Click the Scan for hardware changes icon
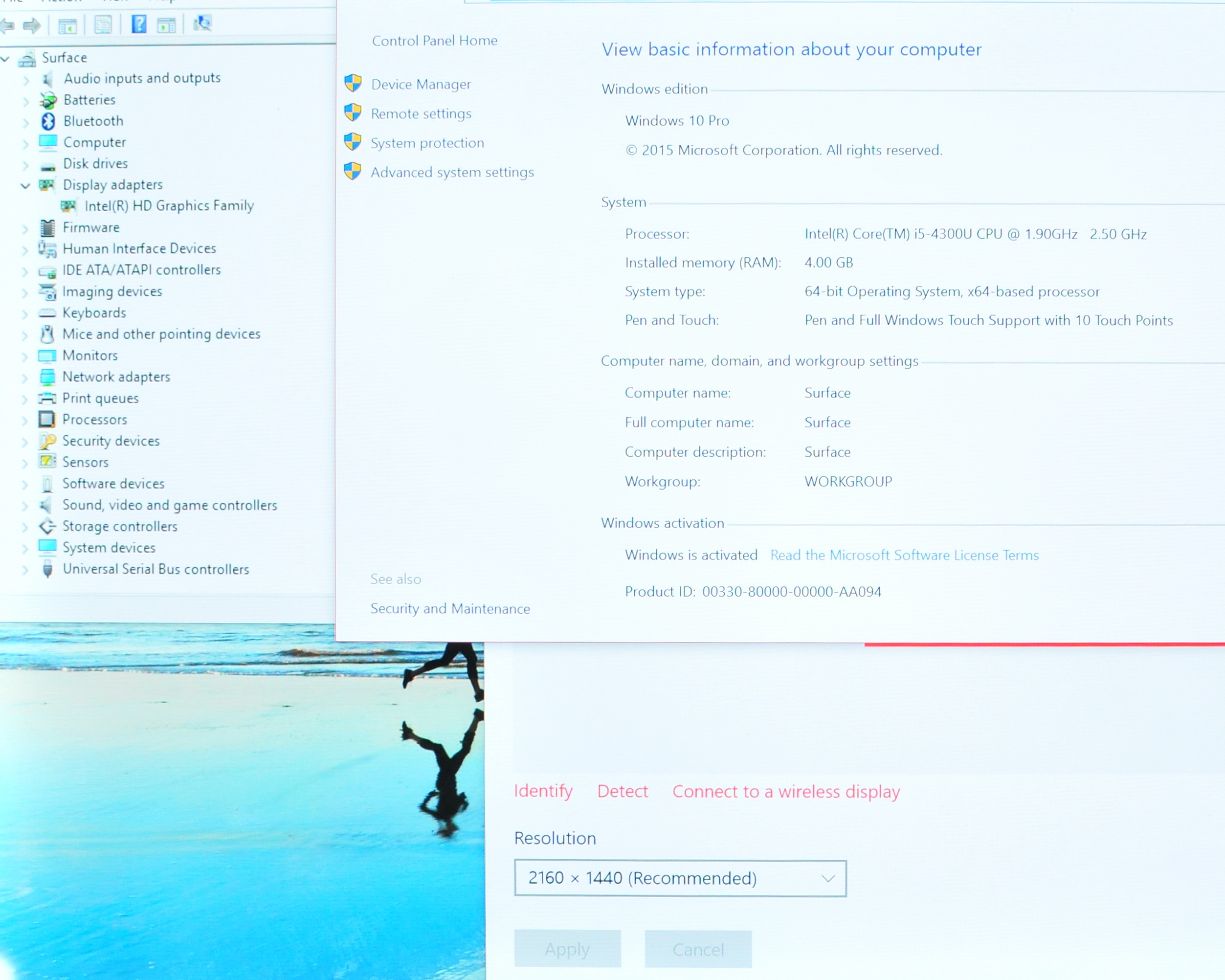 coord(202,24)
